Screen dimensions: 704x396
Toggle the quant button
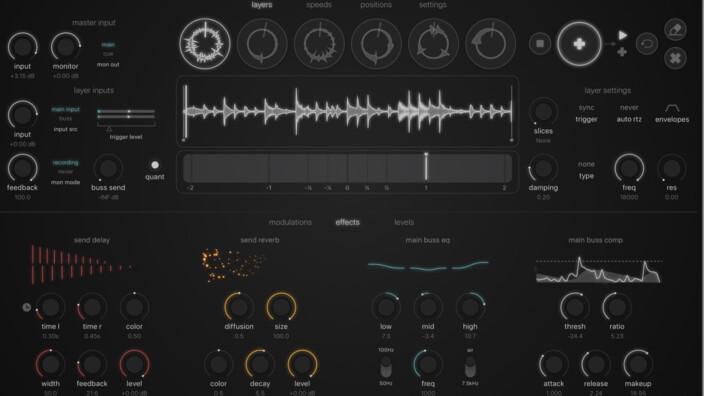(x=154, y=165)
